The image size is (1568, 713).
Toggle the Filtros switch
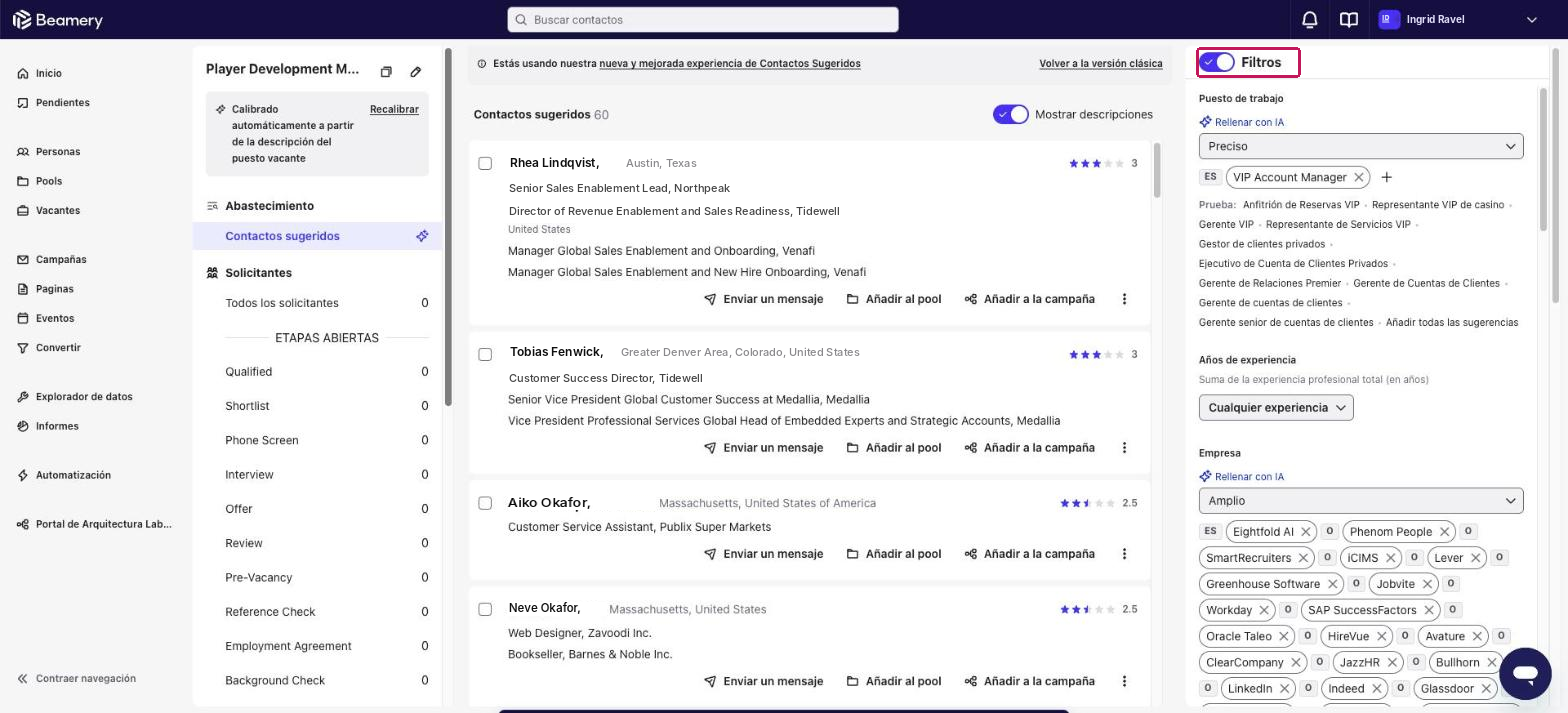pyautogui.click(x=1217, y=62)
